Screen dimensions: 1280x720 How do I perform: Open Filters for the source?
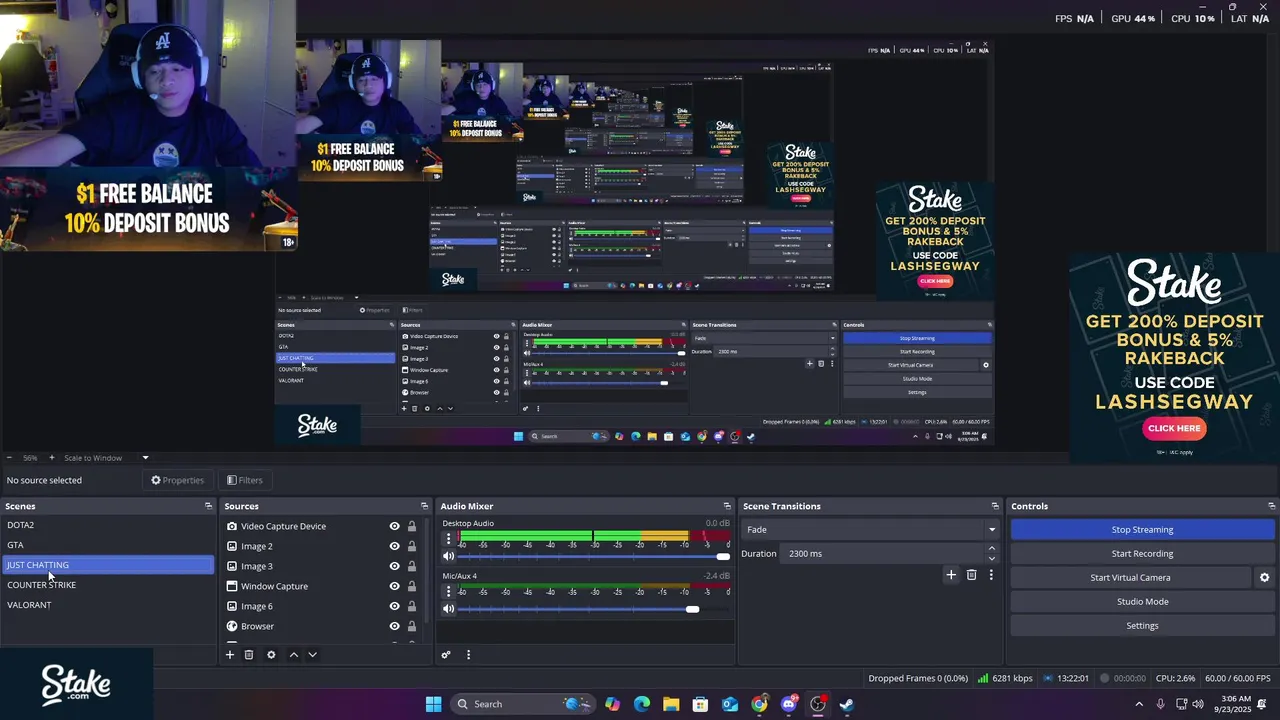click(x=245, y=480)
